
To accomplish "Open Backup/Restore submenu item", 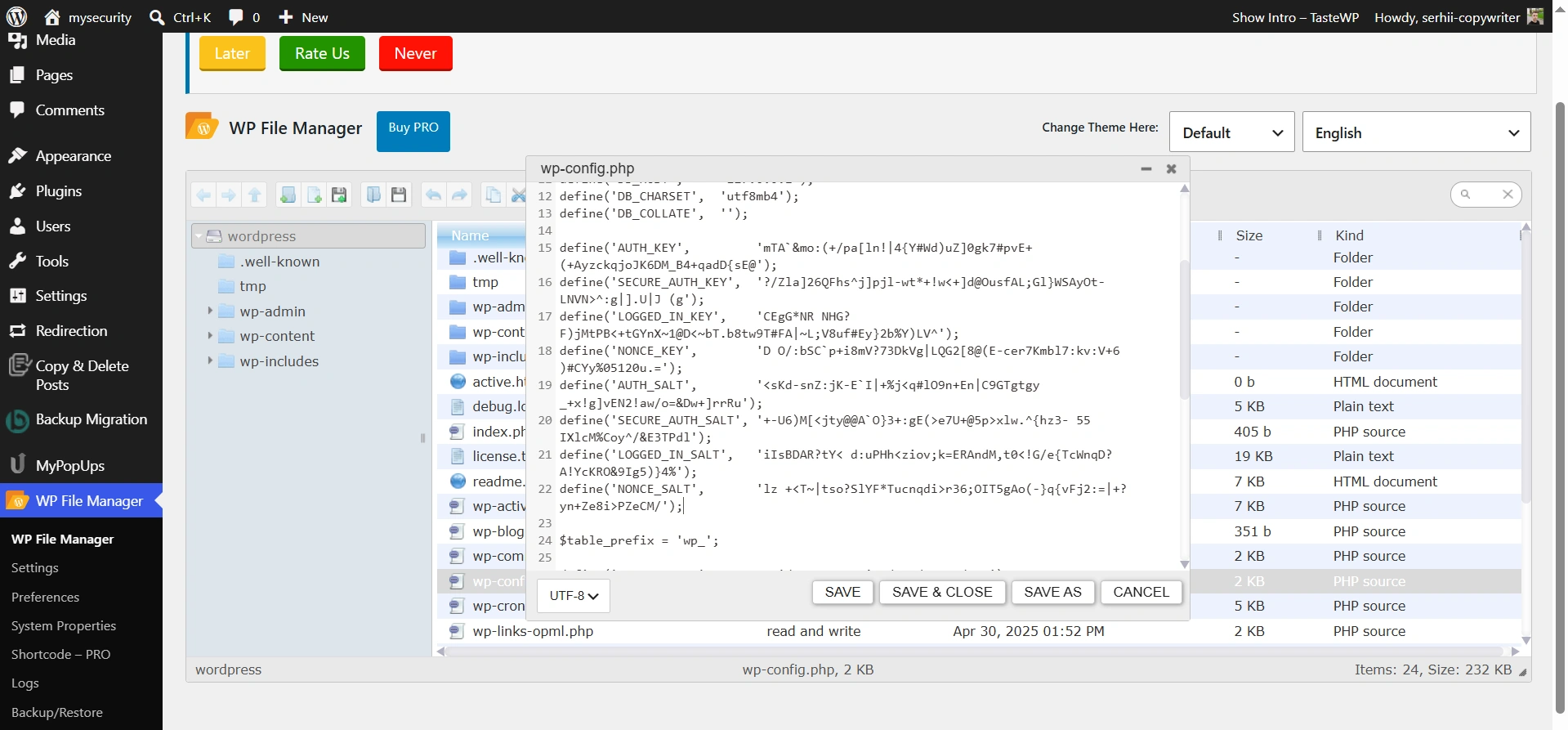I will pos(57,713).
